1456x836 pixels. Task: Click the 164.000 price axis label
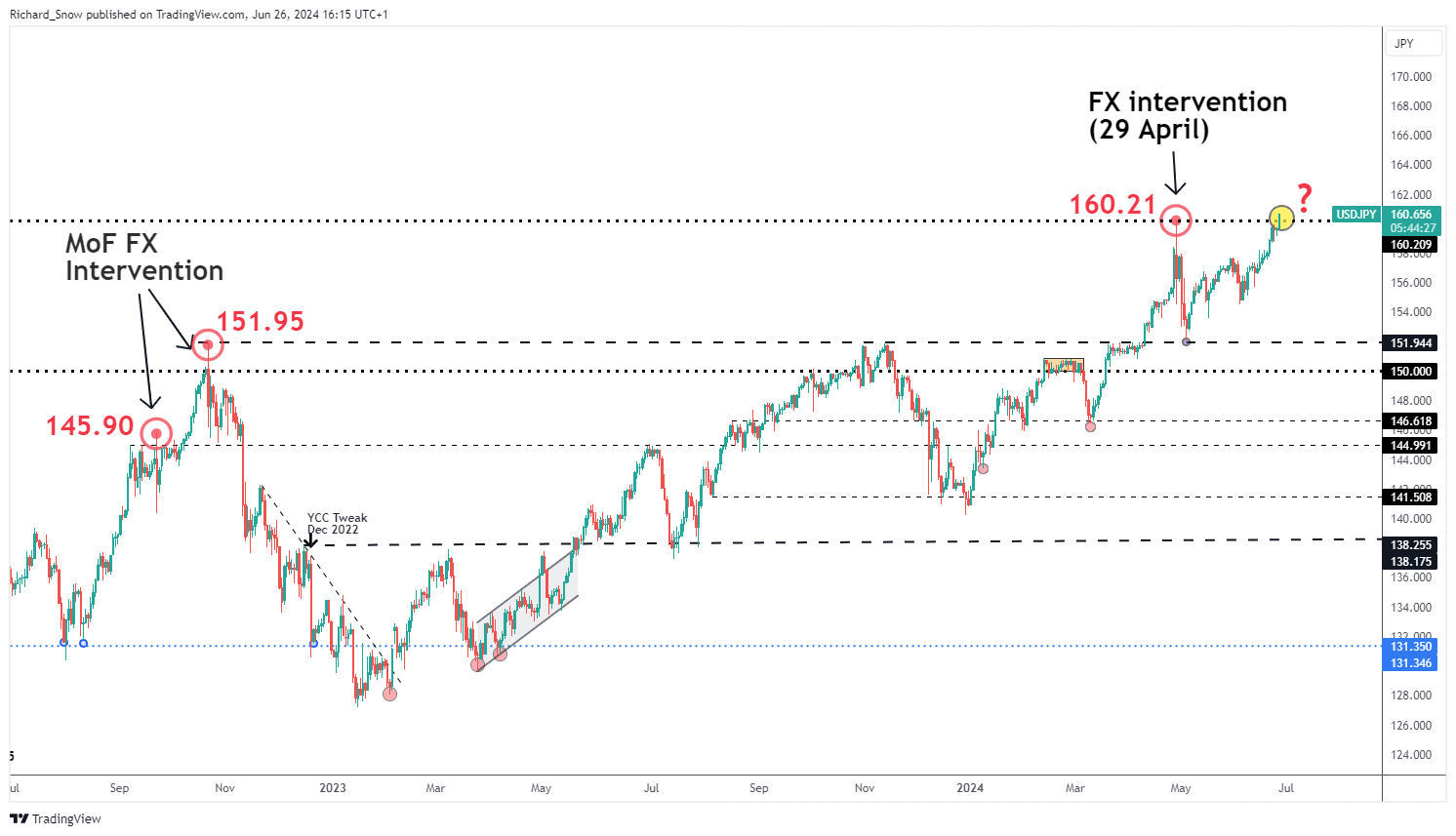1411,165
